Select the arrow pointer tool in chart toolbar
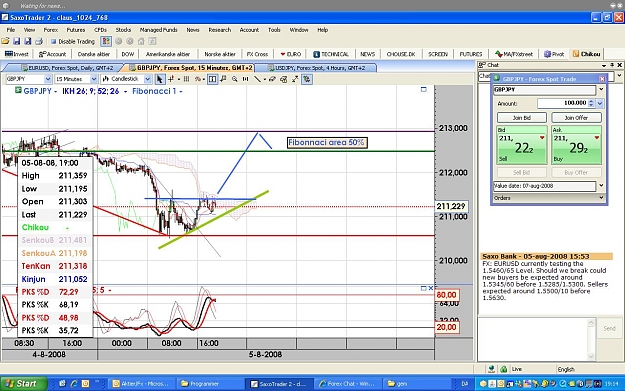Viewport: 625px width, 391px height. [159, 79]
